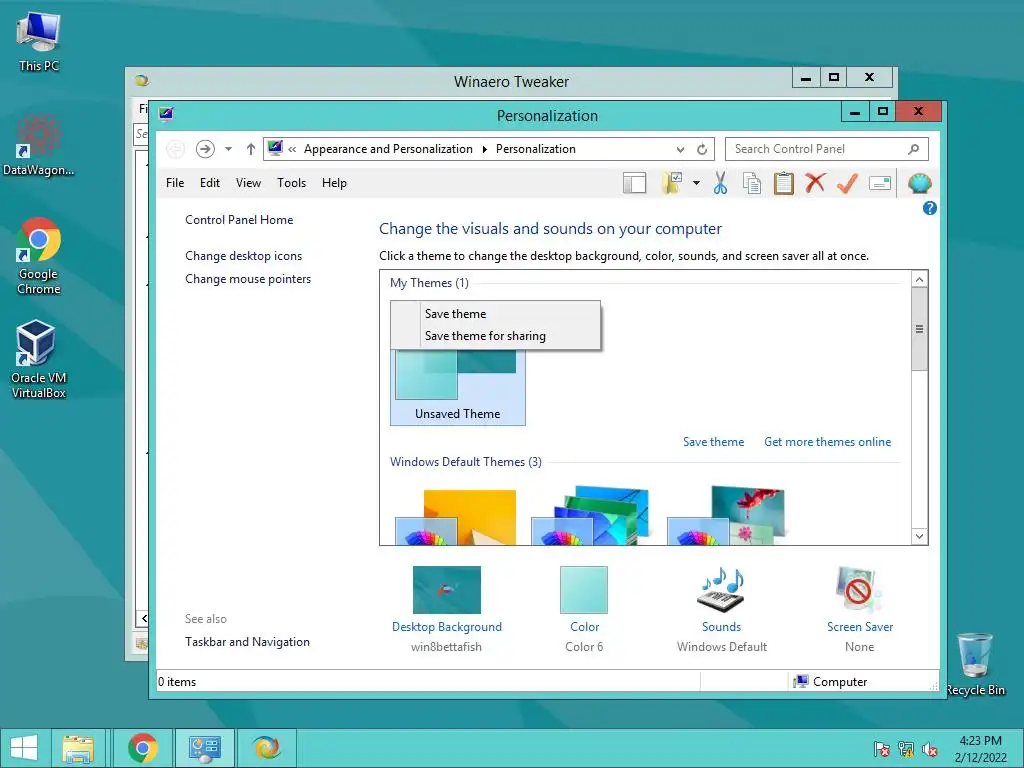Click the Action Center flag tray icon
The height and width of the screenshot is (768, 1024).
[882, 749]
